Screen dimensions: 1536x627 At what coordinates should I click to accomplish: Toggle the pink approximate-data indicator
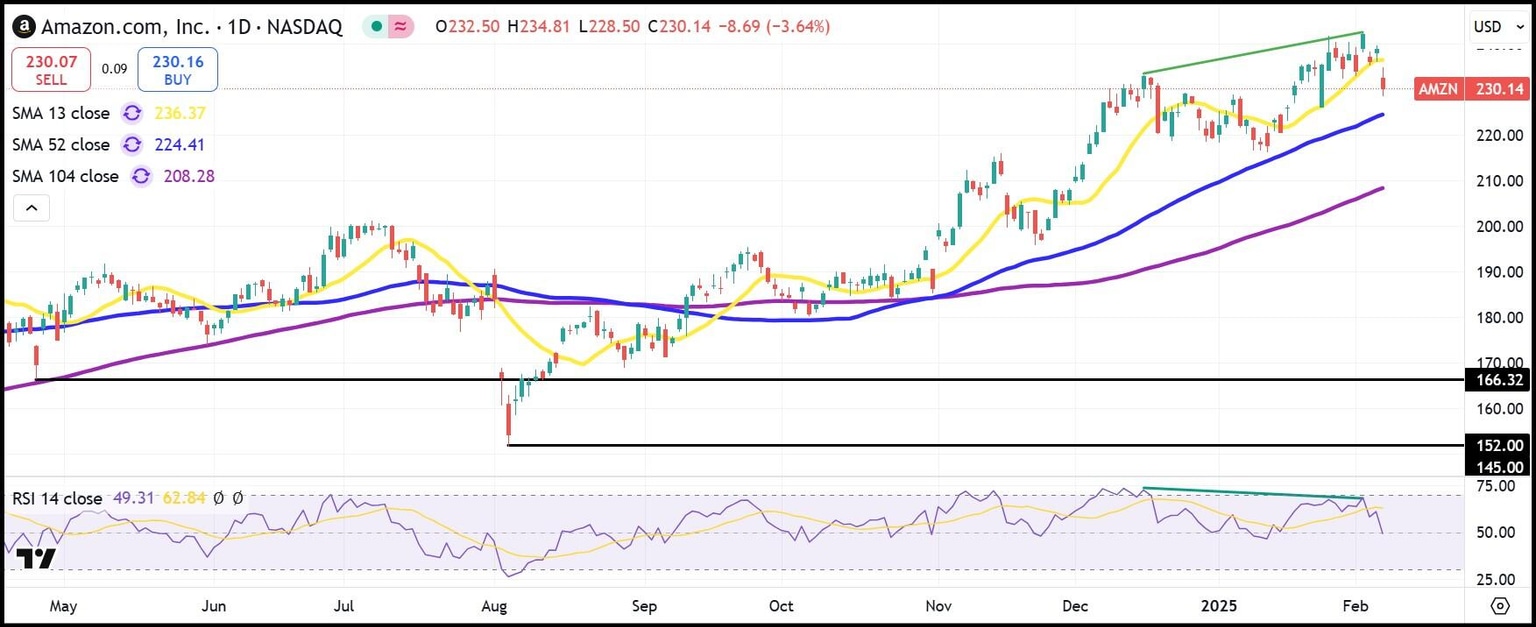pyautogui.click(x=401, y=27)
